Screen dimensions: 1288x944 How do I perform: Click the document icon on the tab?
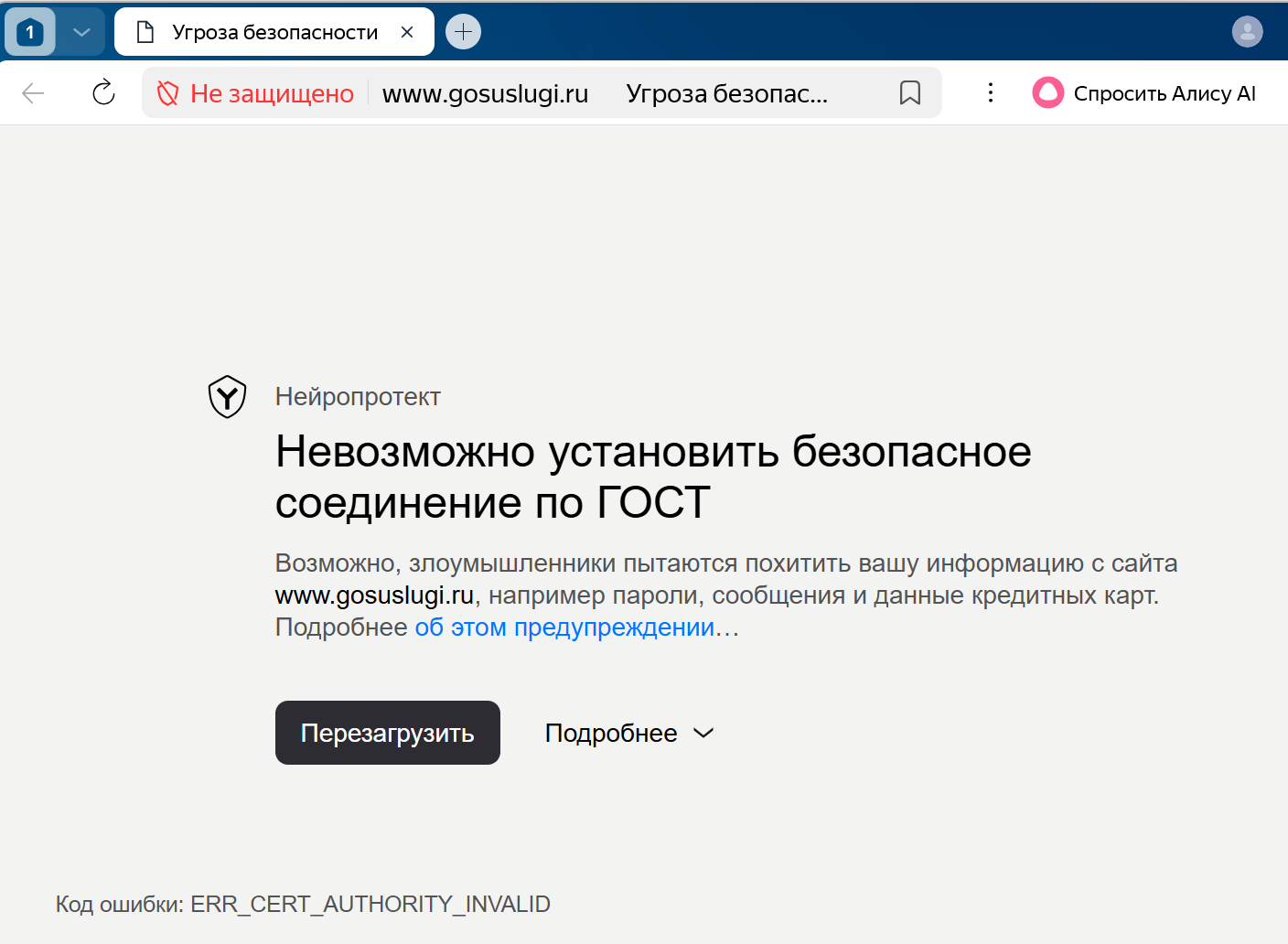(x=145, y=33)
